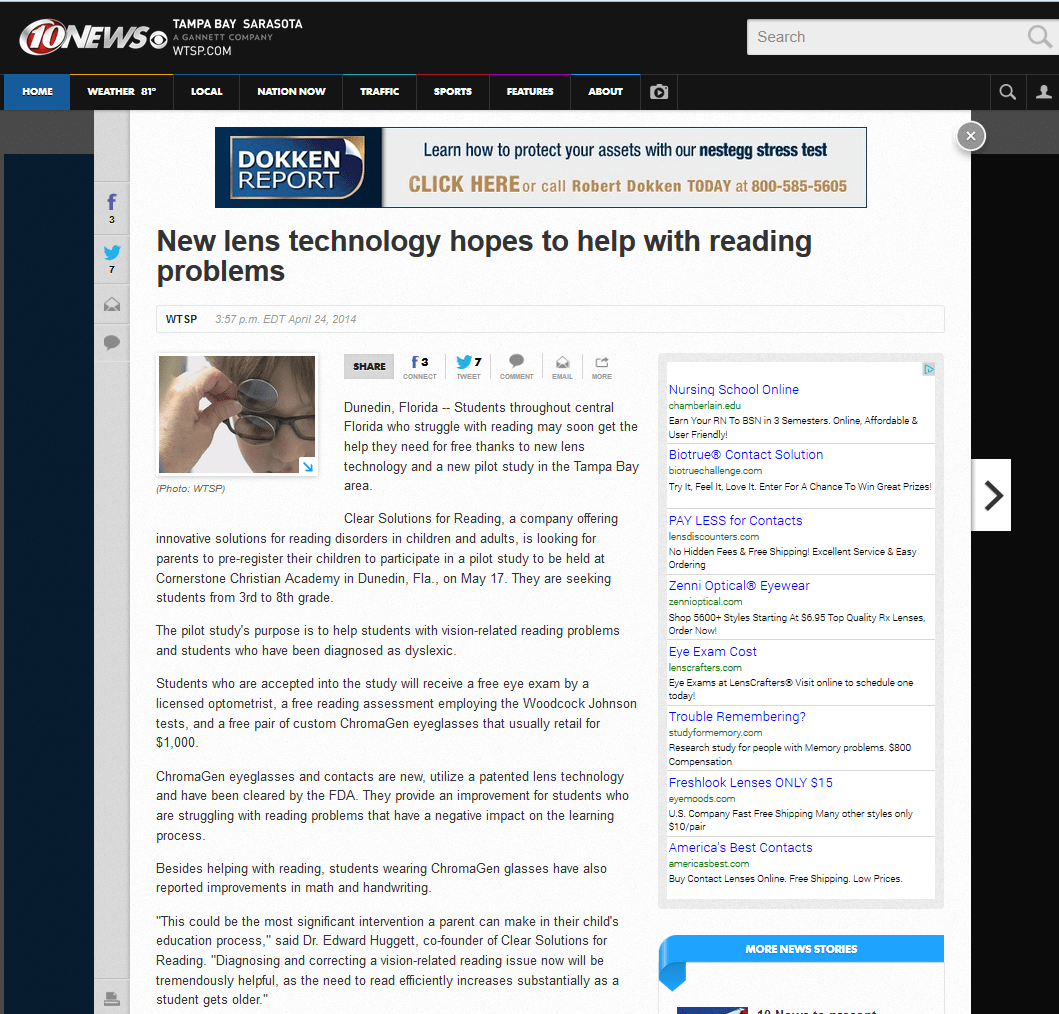Click the Share button
Viewport: 1059px width, 1014px height.
[x=369, y=366]
